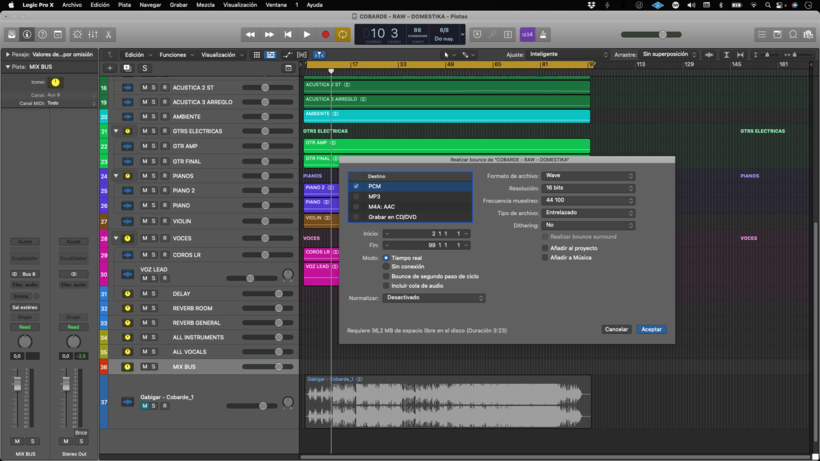Click the Bnce button on Stereo Out strip
The width and height of the screenshot is (820, 461).
click(x=81, y=433)
